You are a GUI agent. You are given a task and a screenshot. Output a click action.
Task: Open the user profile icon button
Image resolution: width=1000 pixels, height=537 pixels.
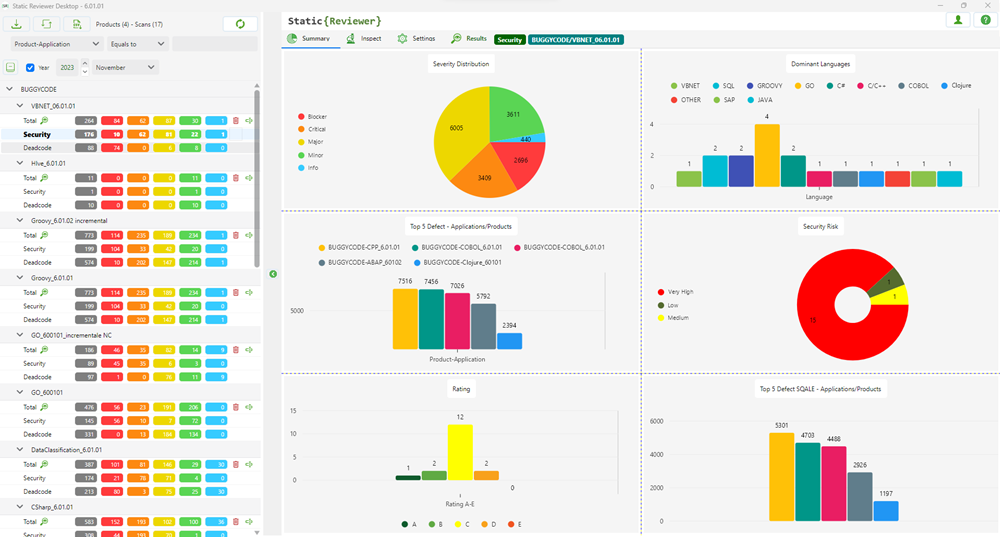coord(958,19)
